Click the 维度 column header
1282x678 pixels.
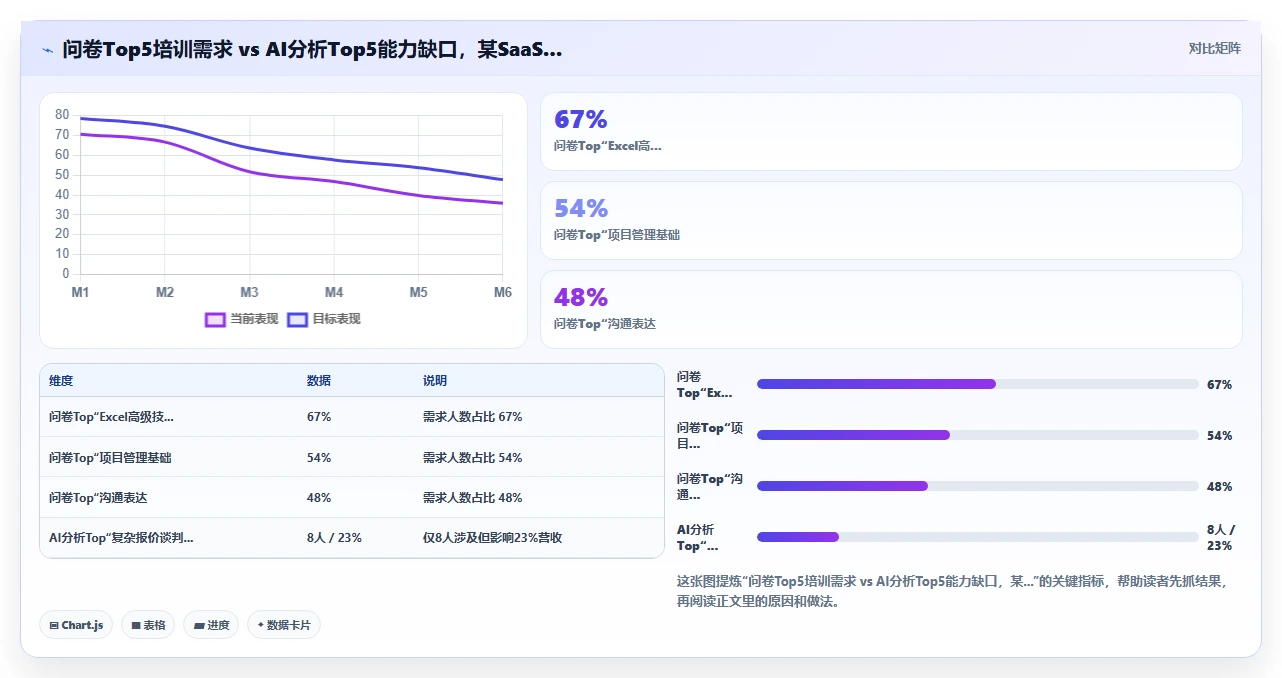[61, 381]
